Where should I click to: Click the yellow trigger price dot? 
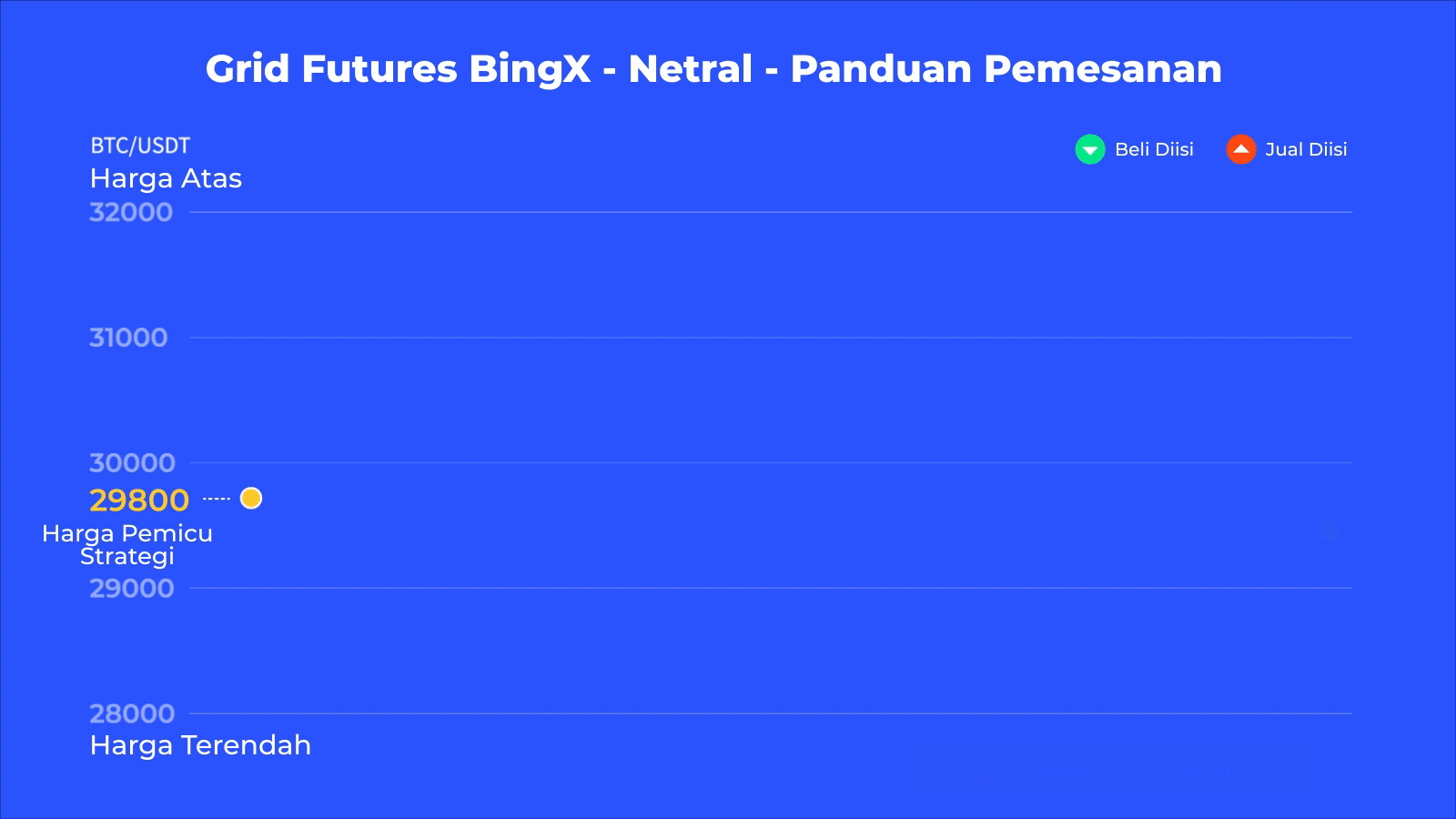coord(251,499)
